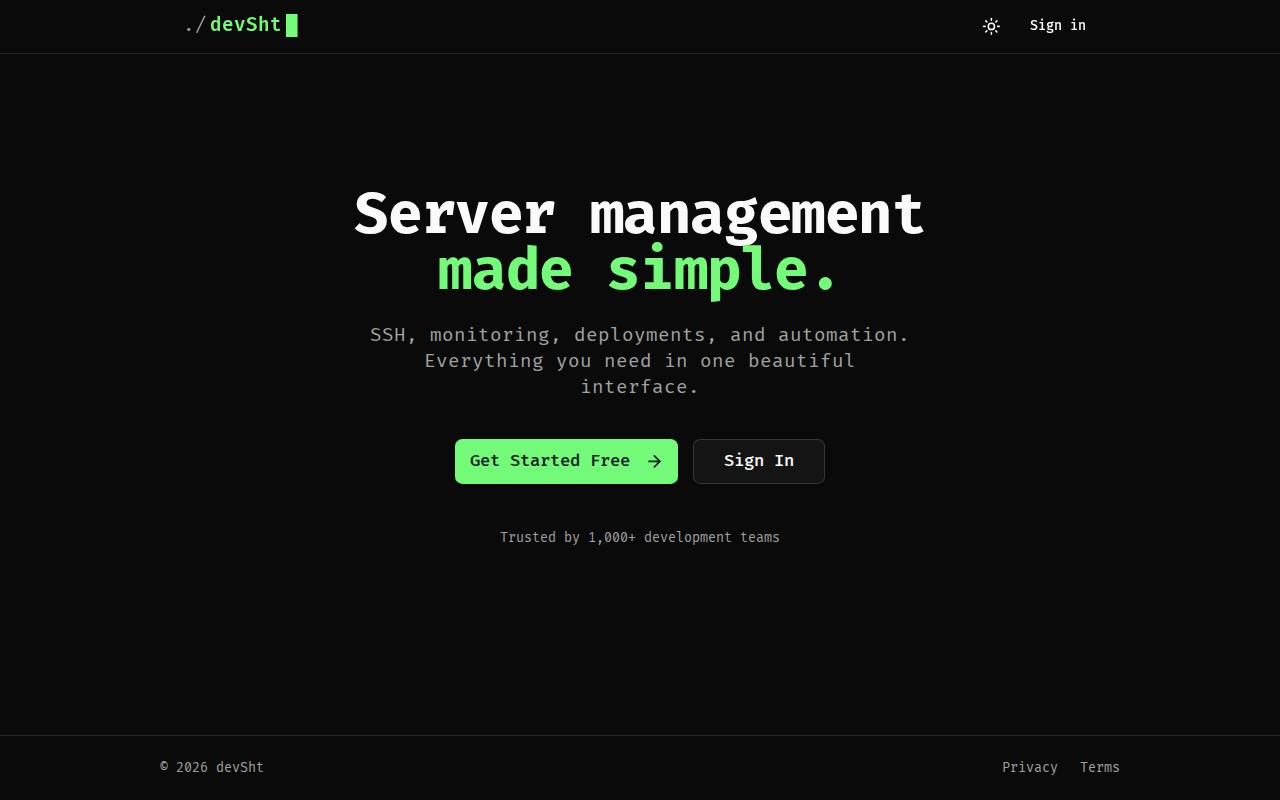Click Sign in in the header
This screenshot has width=1280, height=800.
click(1057, 25)
